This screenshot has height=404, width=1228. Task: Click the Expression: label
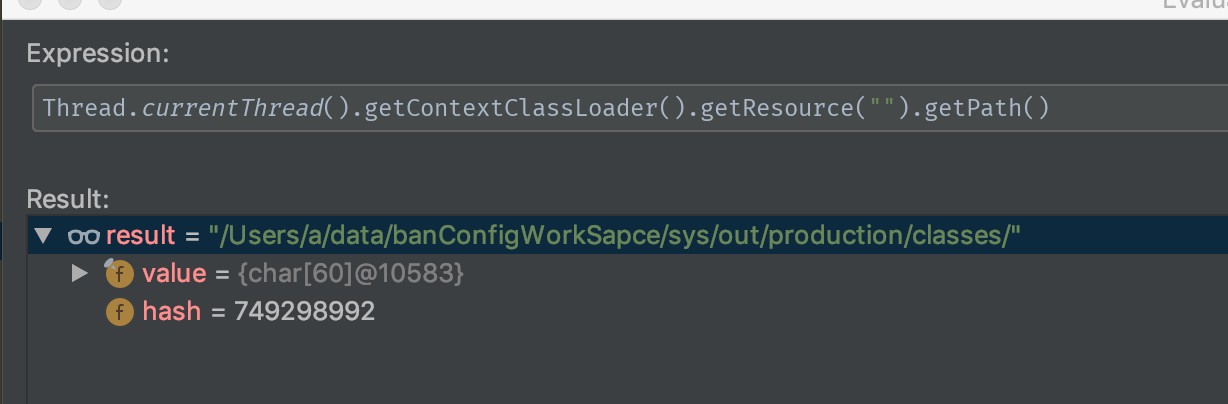(98, 54)
